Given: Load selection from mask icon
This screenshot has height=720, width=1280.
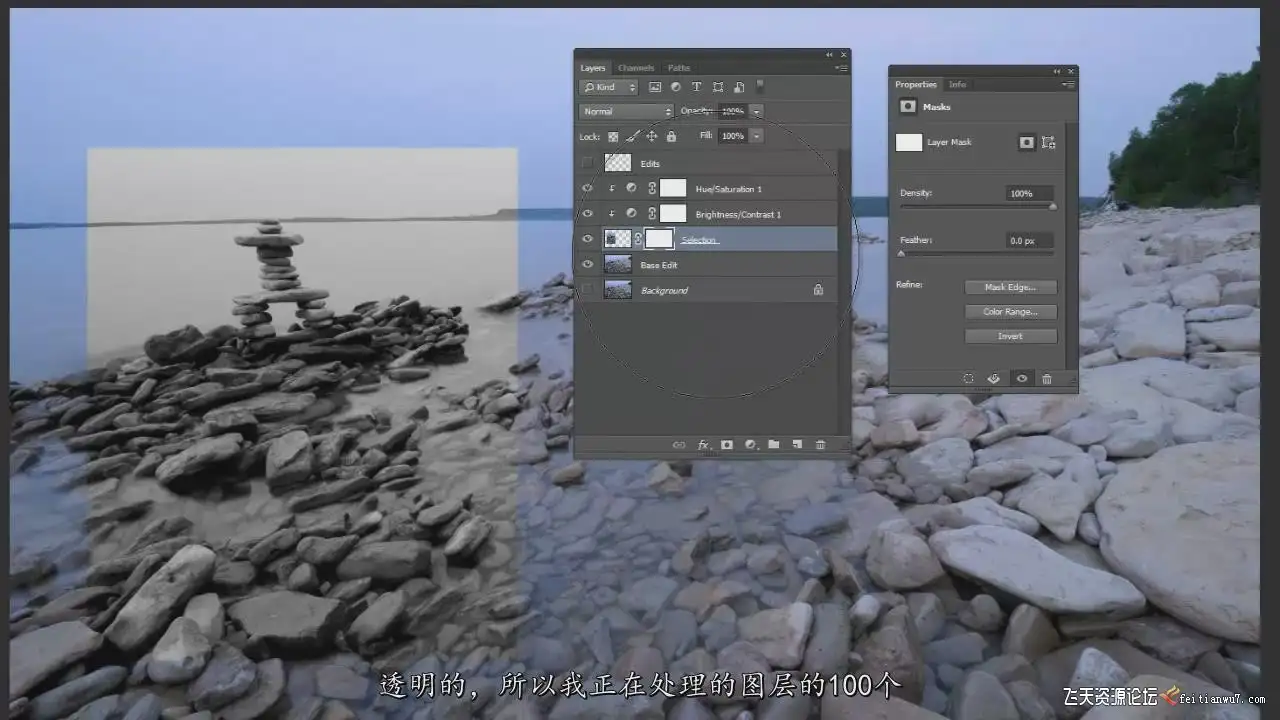Looking at the screenshot, I should [x=968, y=379].
